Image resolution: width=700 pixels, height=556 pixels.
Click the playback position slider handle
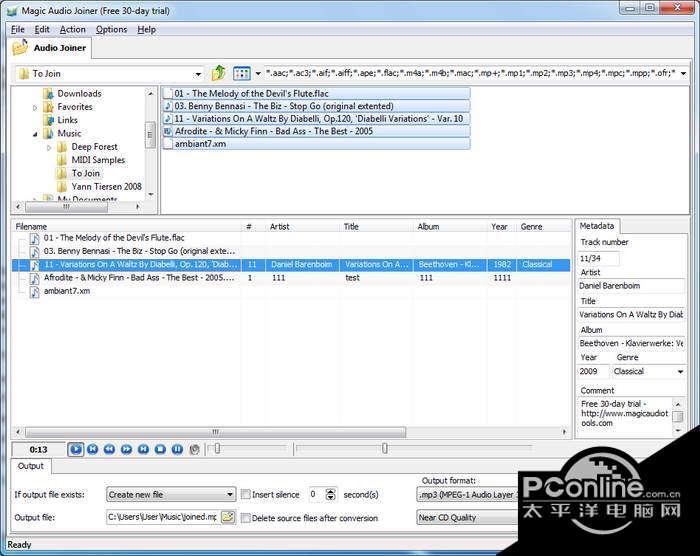click(x=385, y=448)
